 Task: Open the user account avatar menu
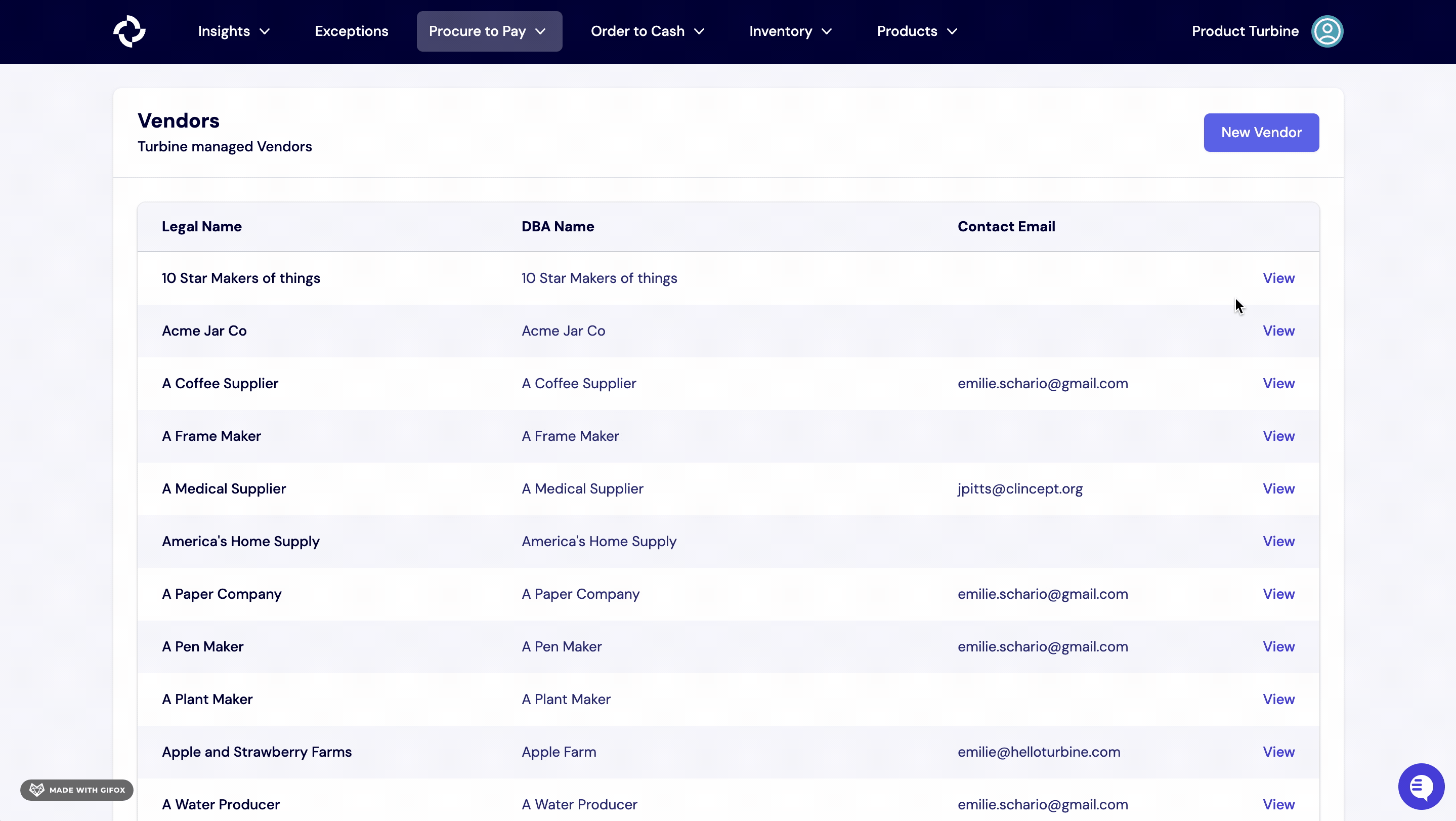(1327, 31)
